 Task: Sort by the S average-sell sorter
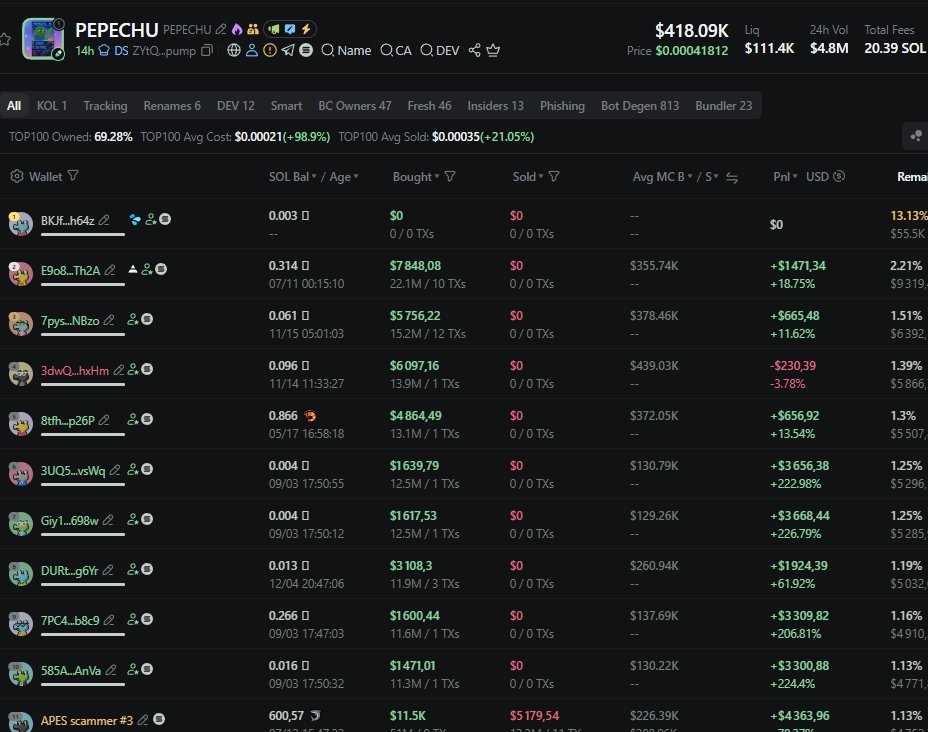[x=711, y=177]
